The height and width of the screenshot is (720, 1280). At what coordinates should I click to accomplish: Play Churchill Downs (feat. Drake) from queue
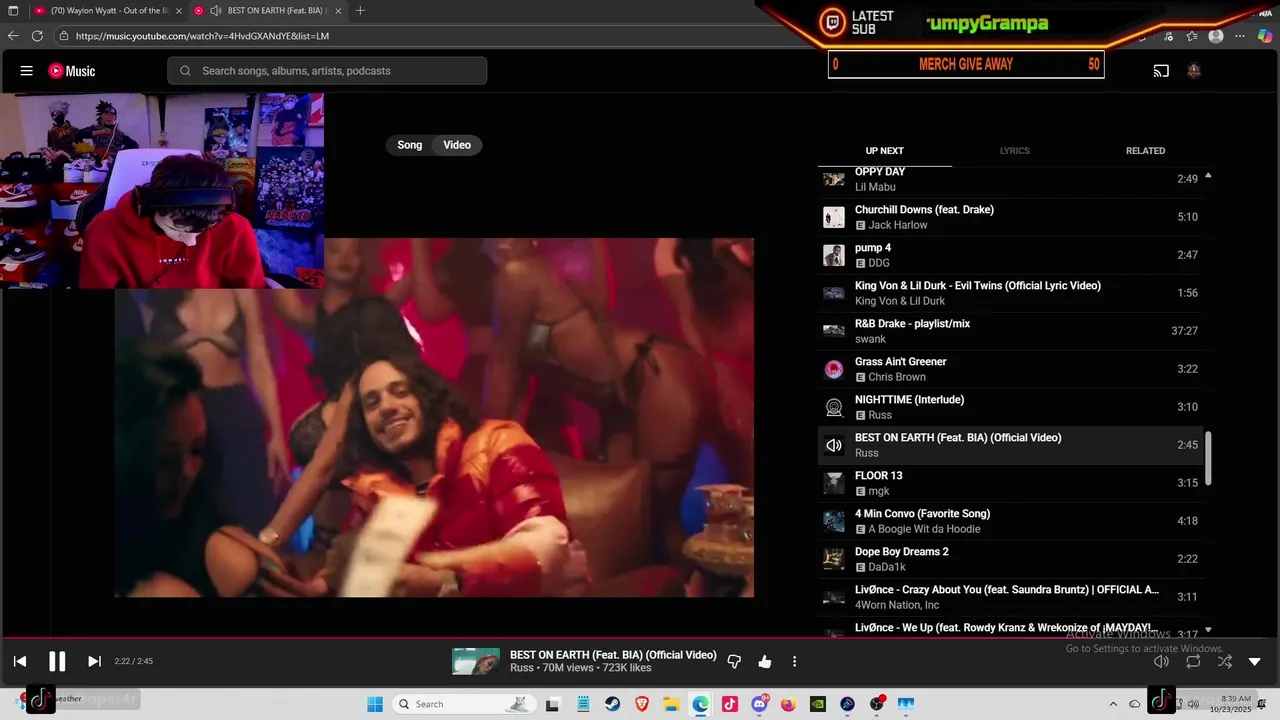click(x=1010, y=217)
